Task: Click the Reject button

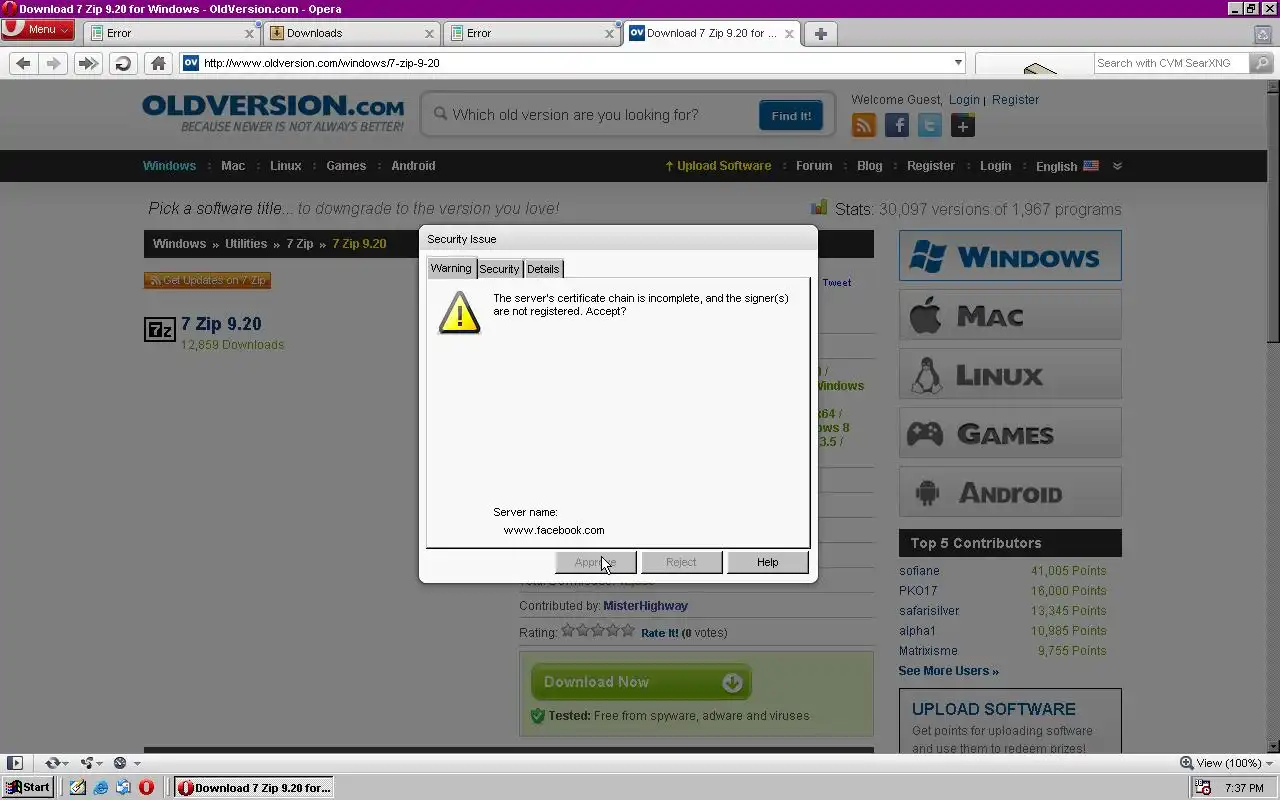Action: (x=681, y=562)
